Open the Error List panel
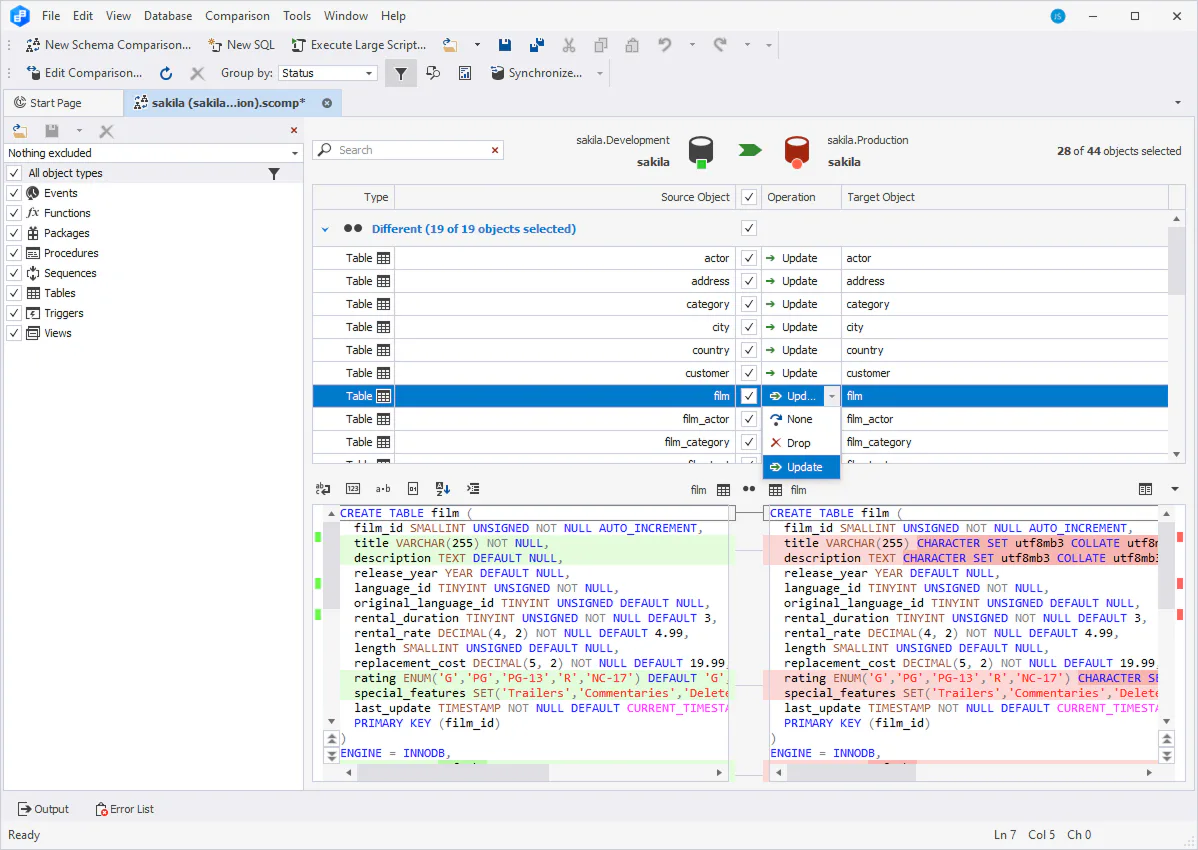Image resolution: width=1198 pixels, height=850 pixels. click(x=125, y=809)
